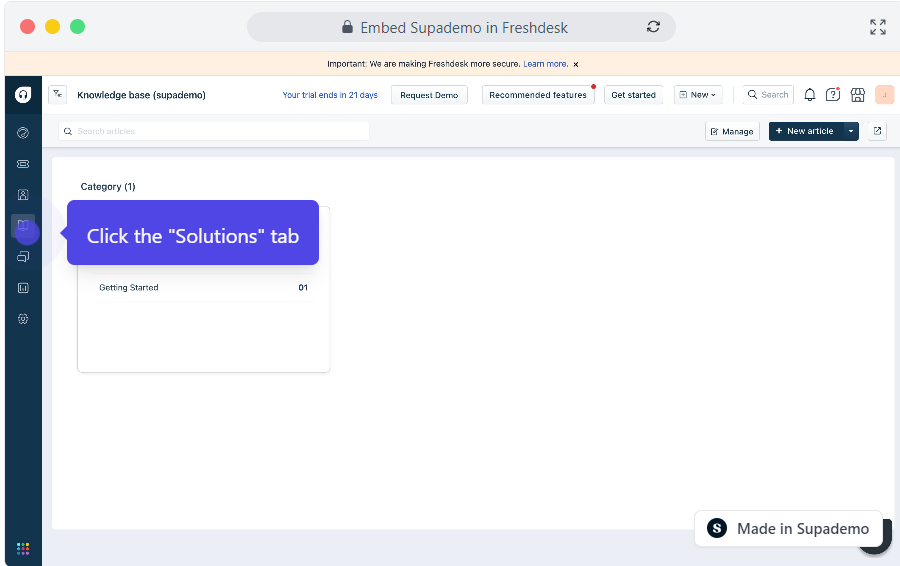Open the Forums chat icon in sidebar
This screenshot has height=566, width=900.
tap(23, 257)
